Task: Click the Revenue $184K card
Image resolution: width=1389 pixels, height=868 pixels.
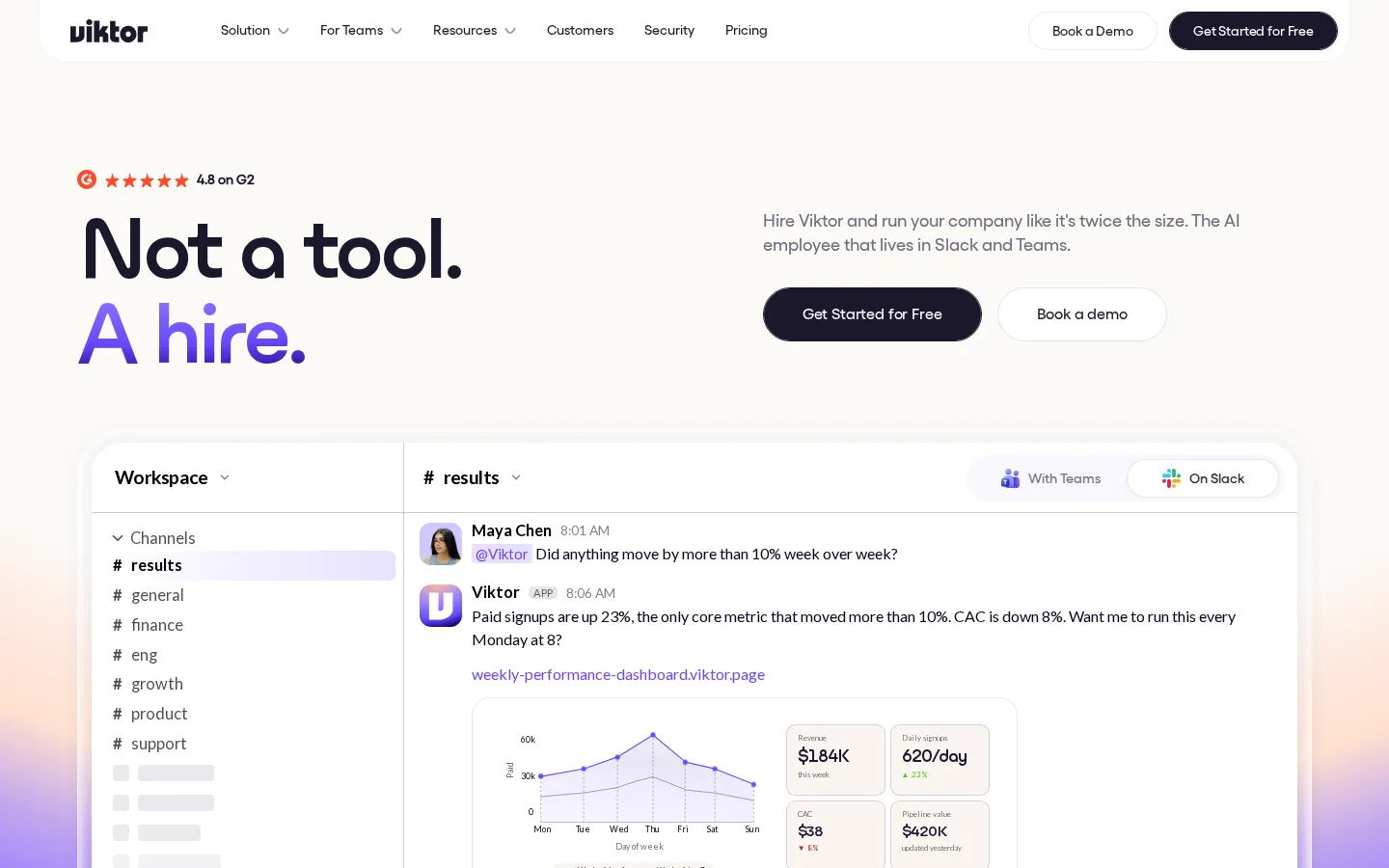Action: [835, 760]
